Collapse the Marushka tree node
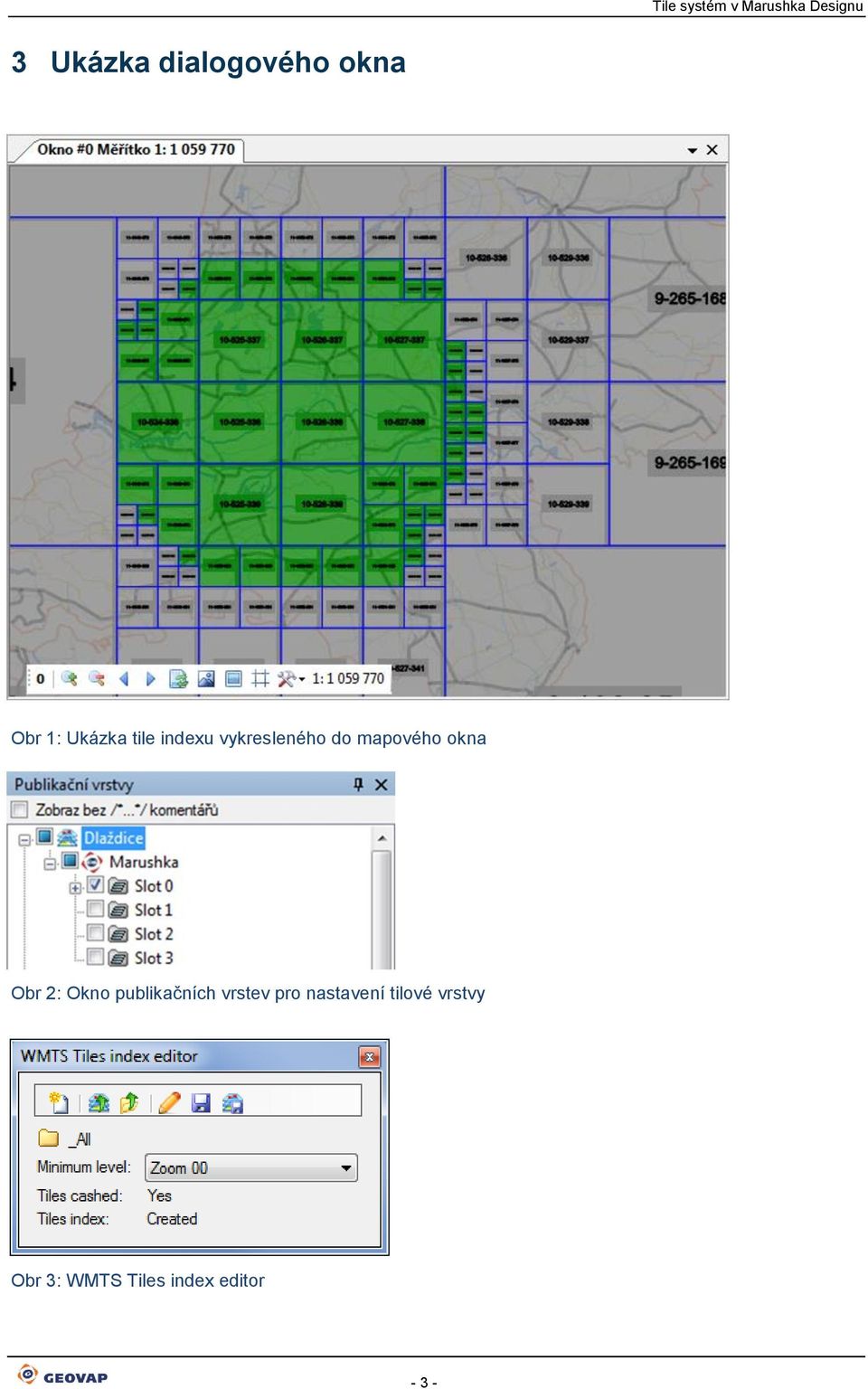Screen dimensions: 868x1389 point(50,863)
